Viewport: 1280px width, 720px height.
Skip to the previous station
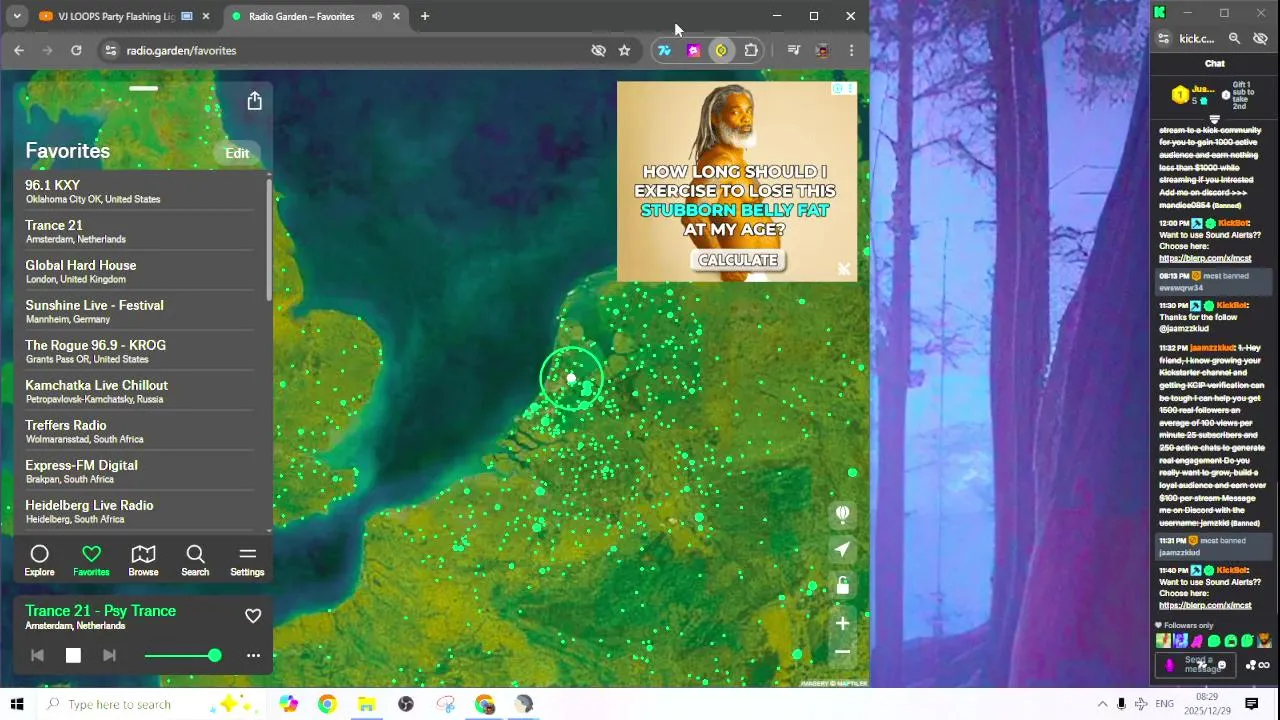(37, 655)
